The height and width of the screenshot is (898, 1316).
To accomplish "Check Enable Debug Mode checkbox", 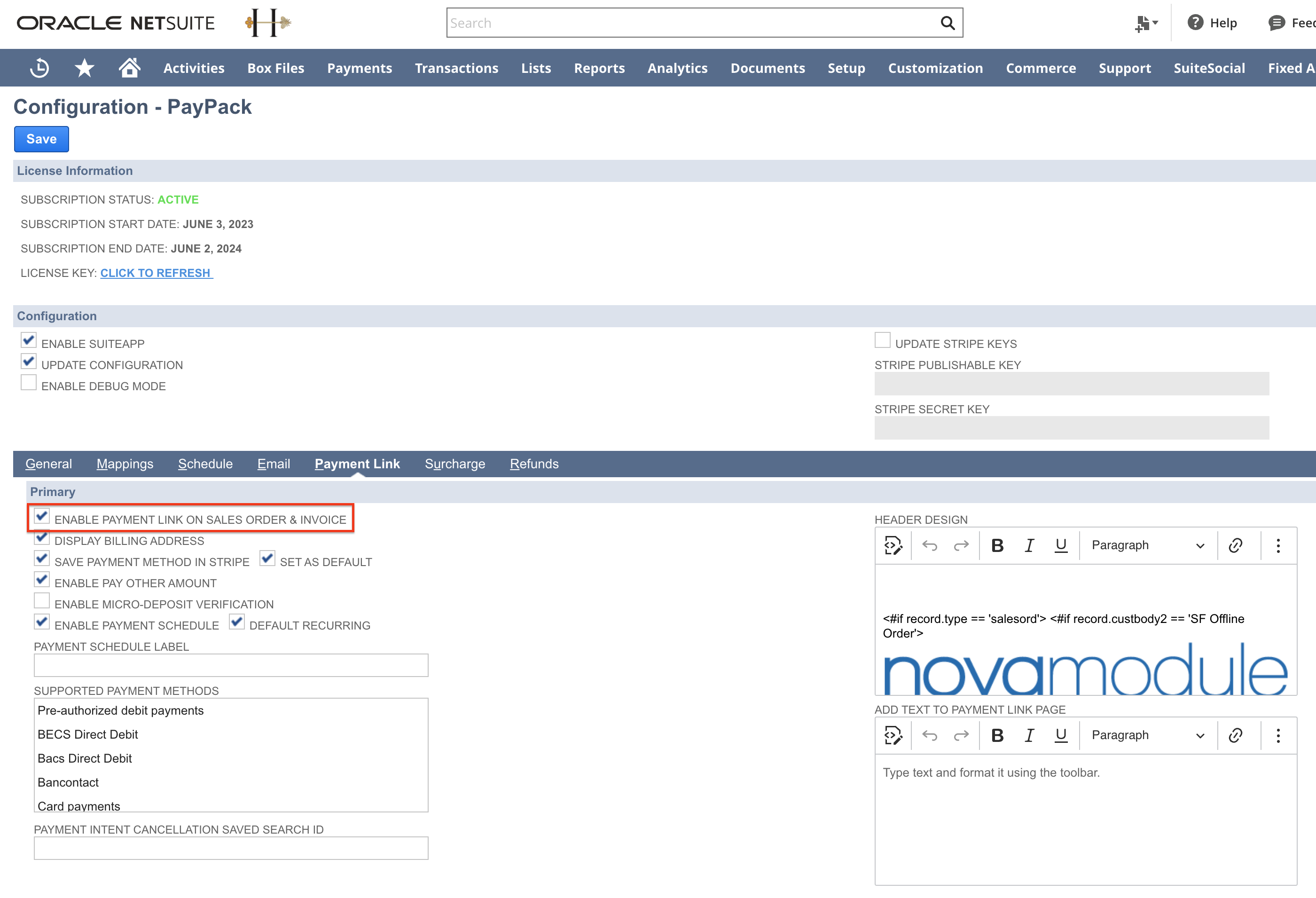I will point(28,382).
